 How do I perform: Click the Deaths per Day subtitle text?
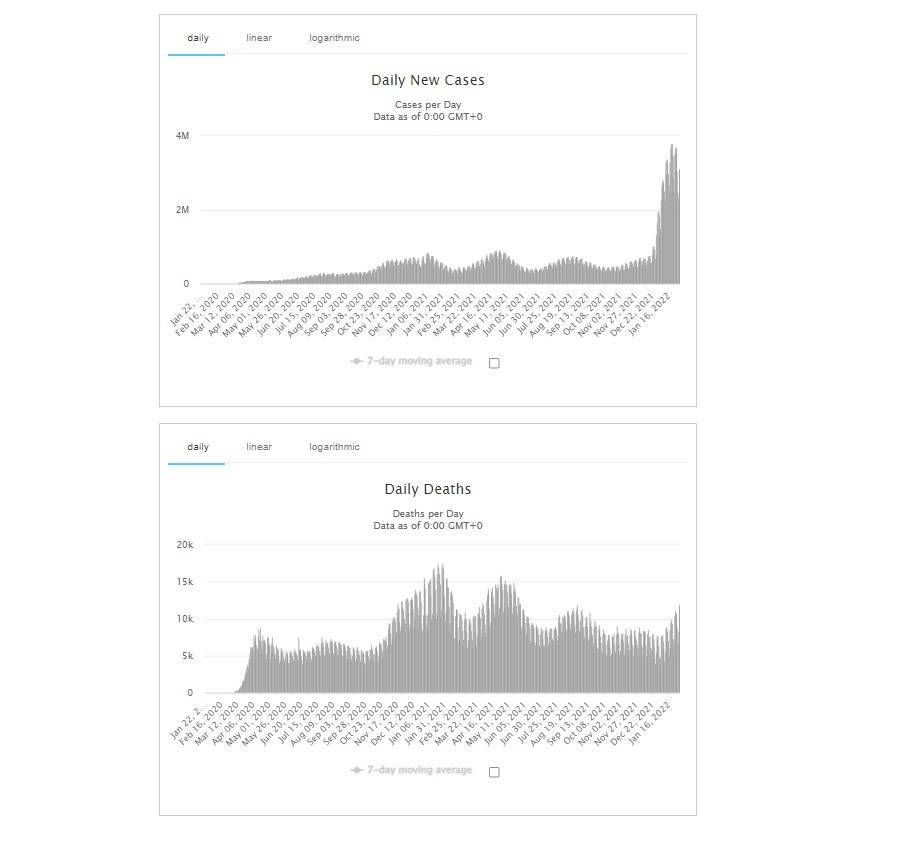click(427, 514)
